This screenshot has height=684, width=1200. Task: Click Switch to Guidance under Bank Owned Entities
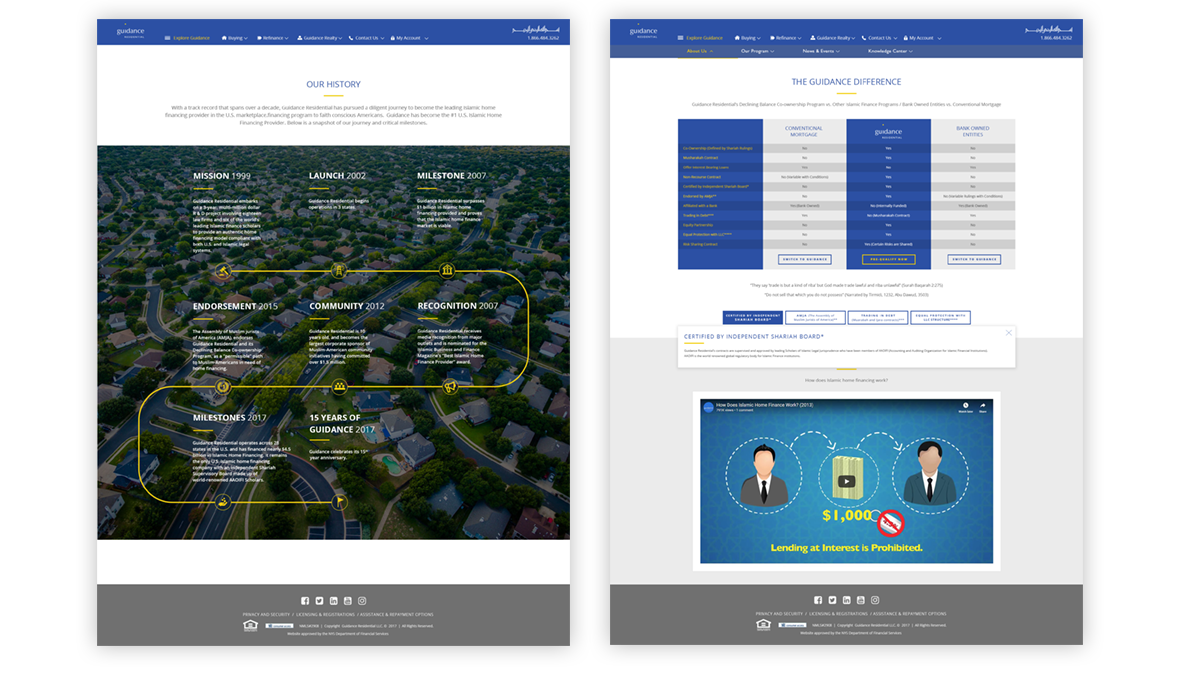coord(973,259)
